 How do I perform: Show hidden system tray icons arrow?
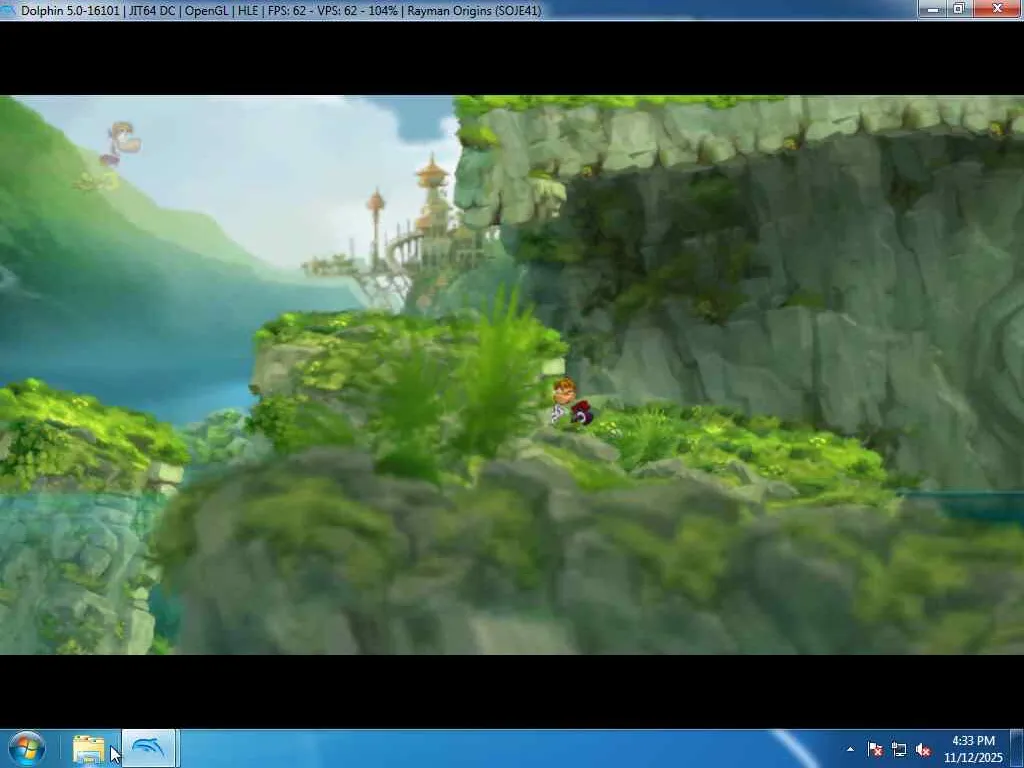pyautogui.click(x=850, y=749)
